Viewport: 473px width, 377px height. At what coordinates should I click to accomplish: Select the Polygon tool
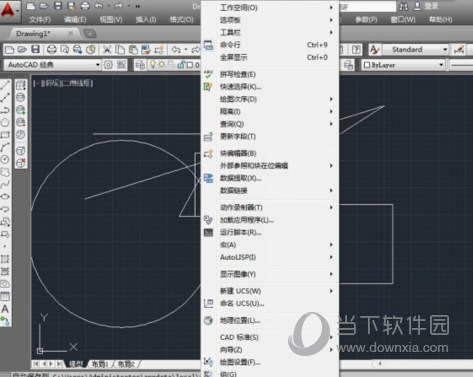[x=5, y=122]
